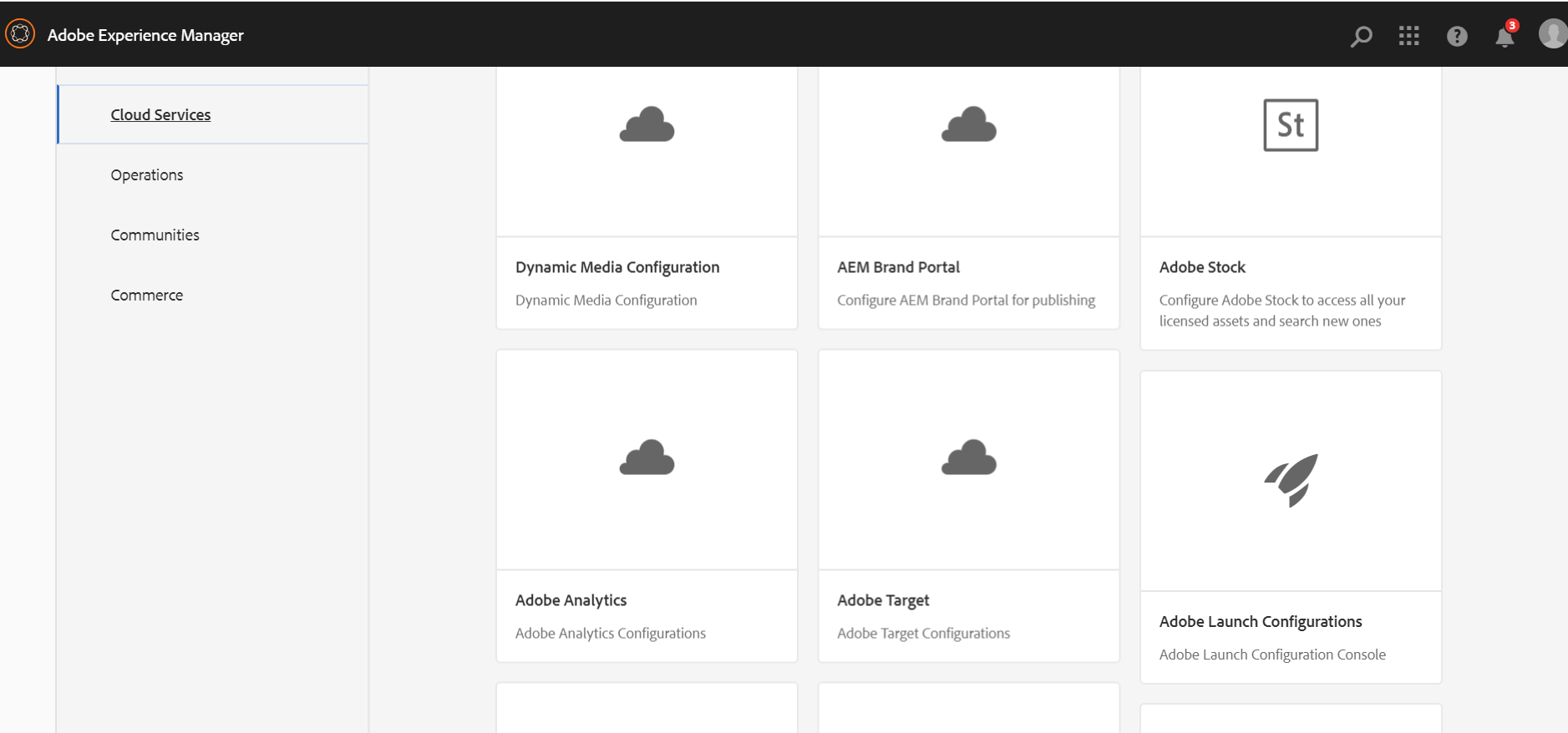Click the Adobe Target cloud icon

(x=969, y=457)
